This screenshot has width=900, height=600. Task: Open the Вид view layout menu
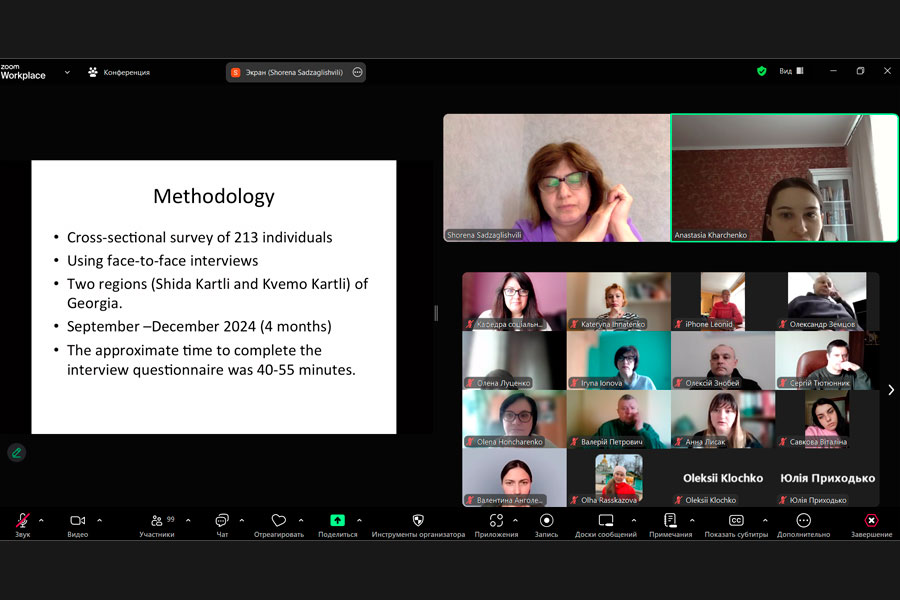[792, 71]
